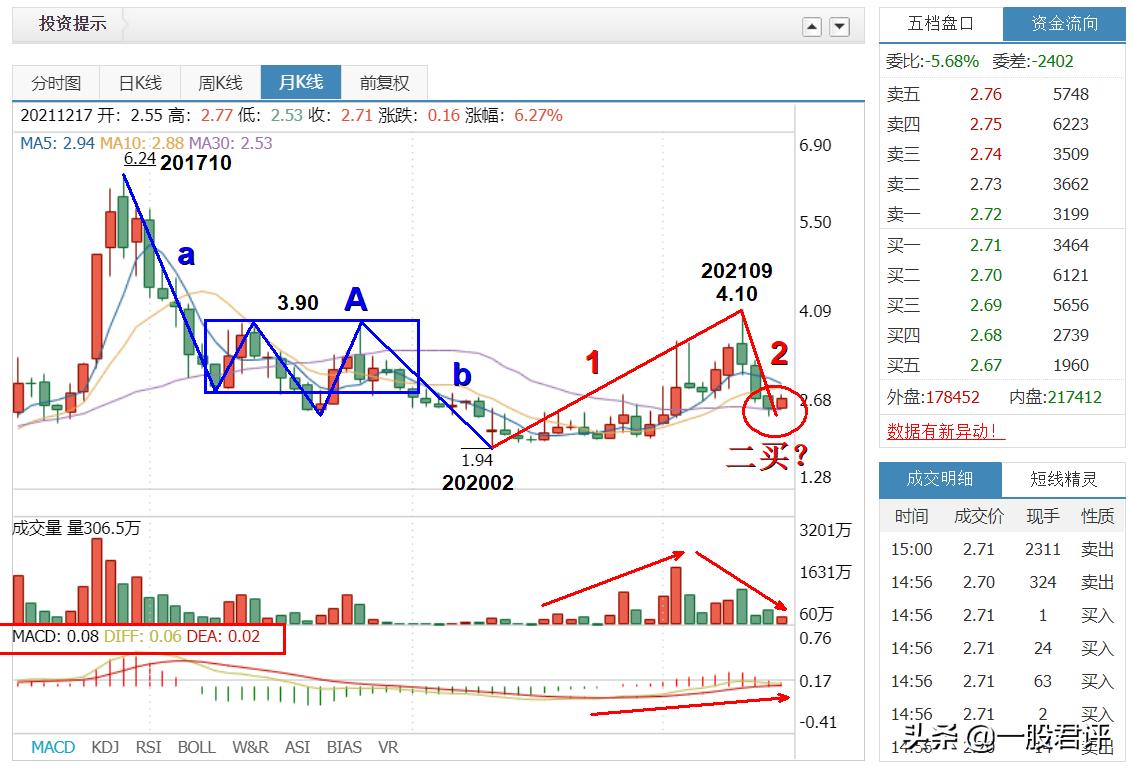Click the 6.24 high price label

[x=139, y=158]
